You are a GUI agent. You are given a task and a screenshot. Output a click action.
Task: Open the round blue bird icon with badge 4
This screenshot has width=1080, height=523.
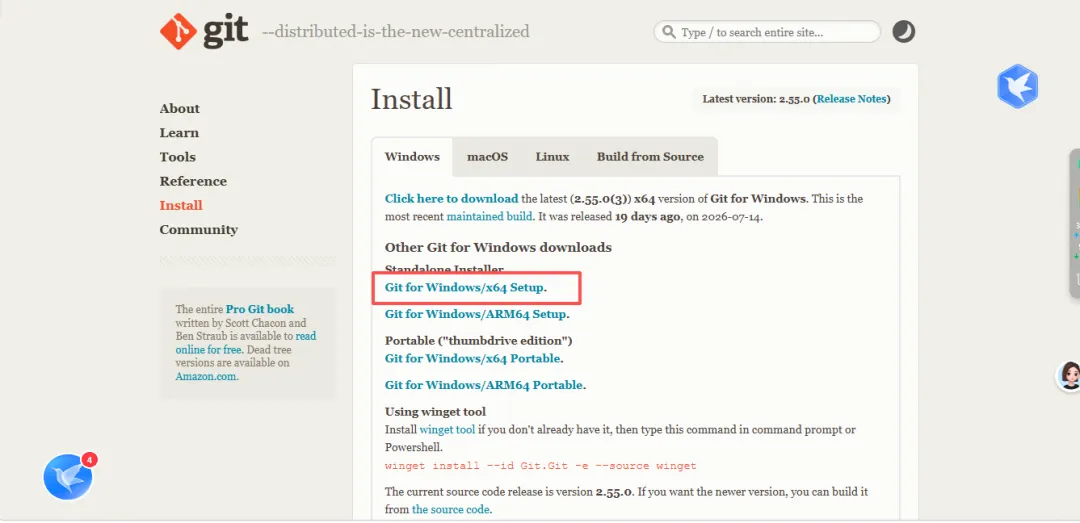(x=68, y=476)
